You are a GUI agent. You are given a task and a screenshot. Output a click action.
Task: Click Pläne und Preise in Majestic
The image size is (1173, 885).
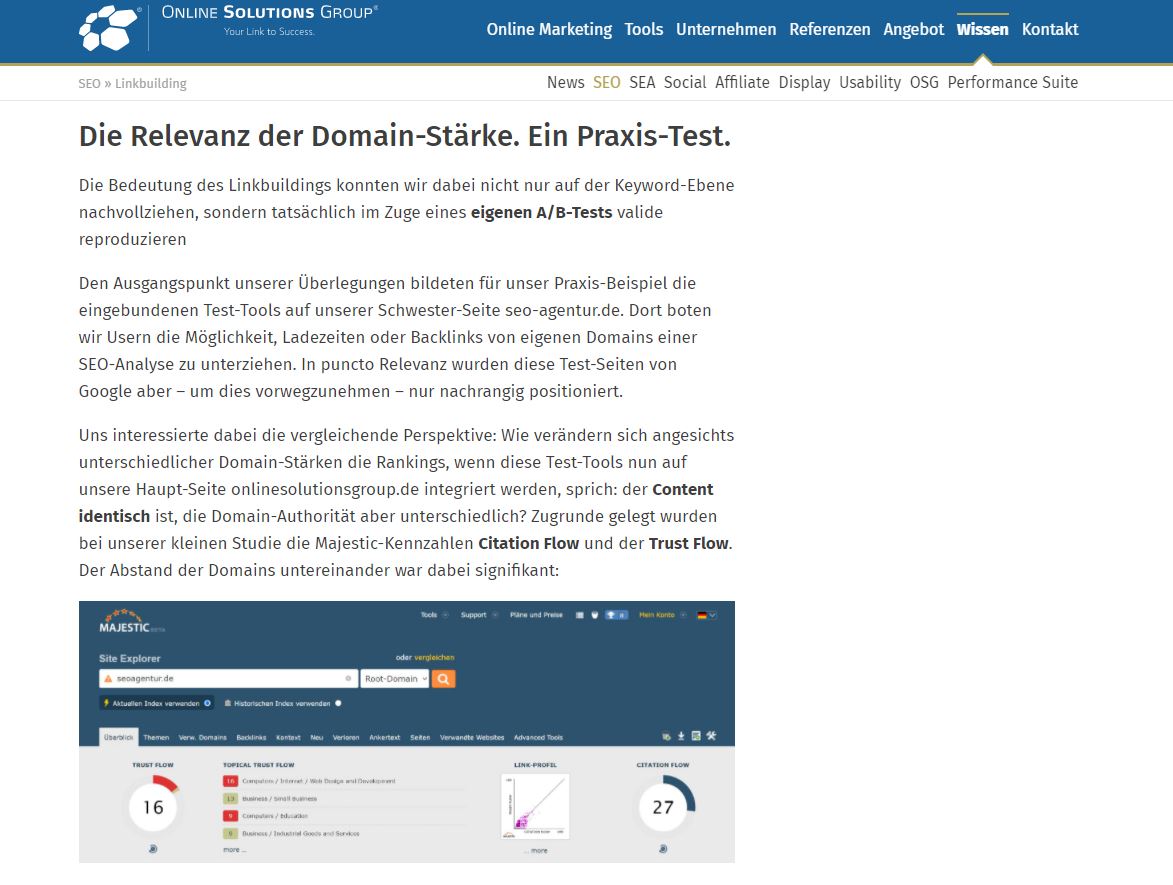point(536,615)
